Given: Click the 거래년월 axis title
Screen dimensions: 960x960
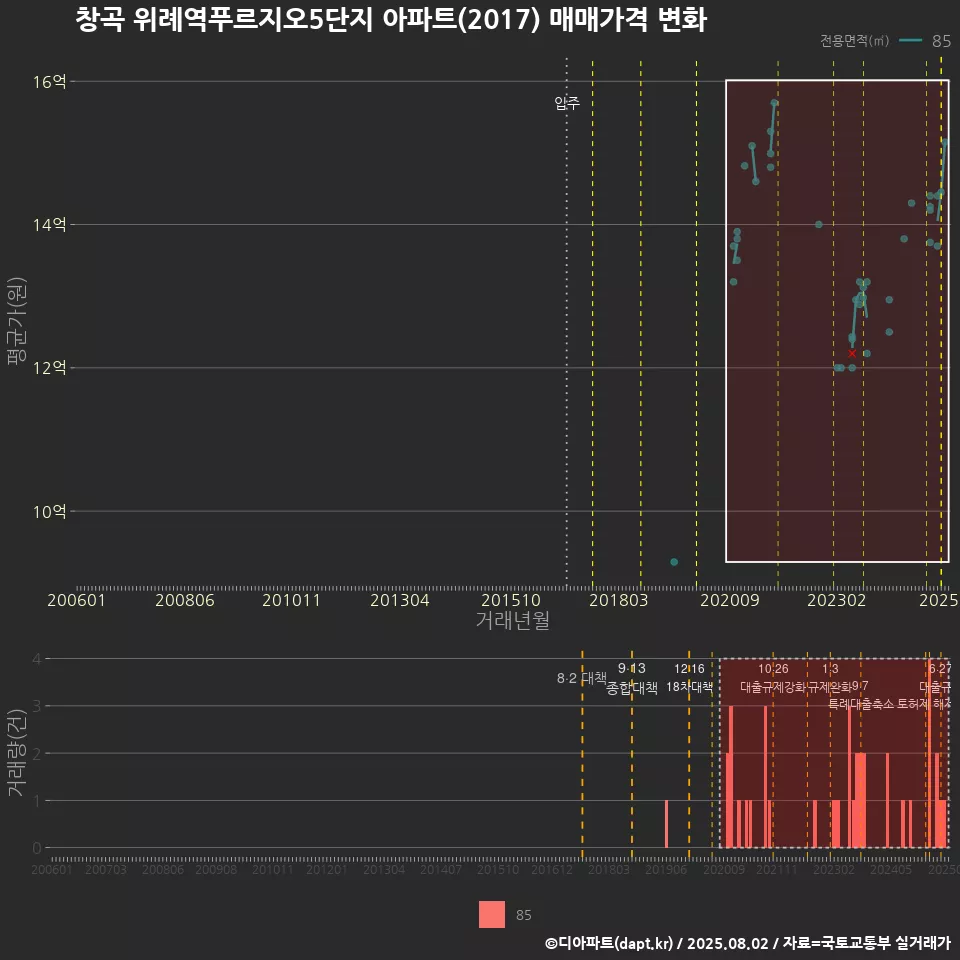Looking at the screenshot, I should click(512, 620).
